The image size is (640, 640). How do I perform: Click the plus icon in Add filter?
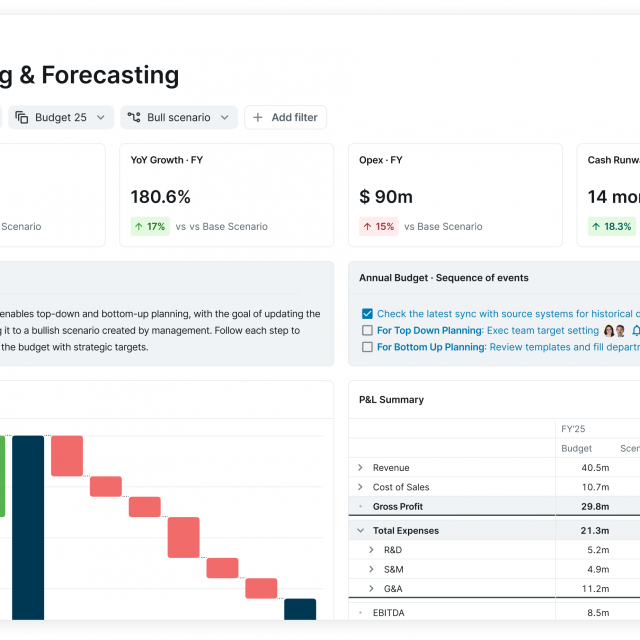(258, 118)
